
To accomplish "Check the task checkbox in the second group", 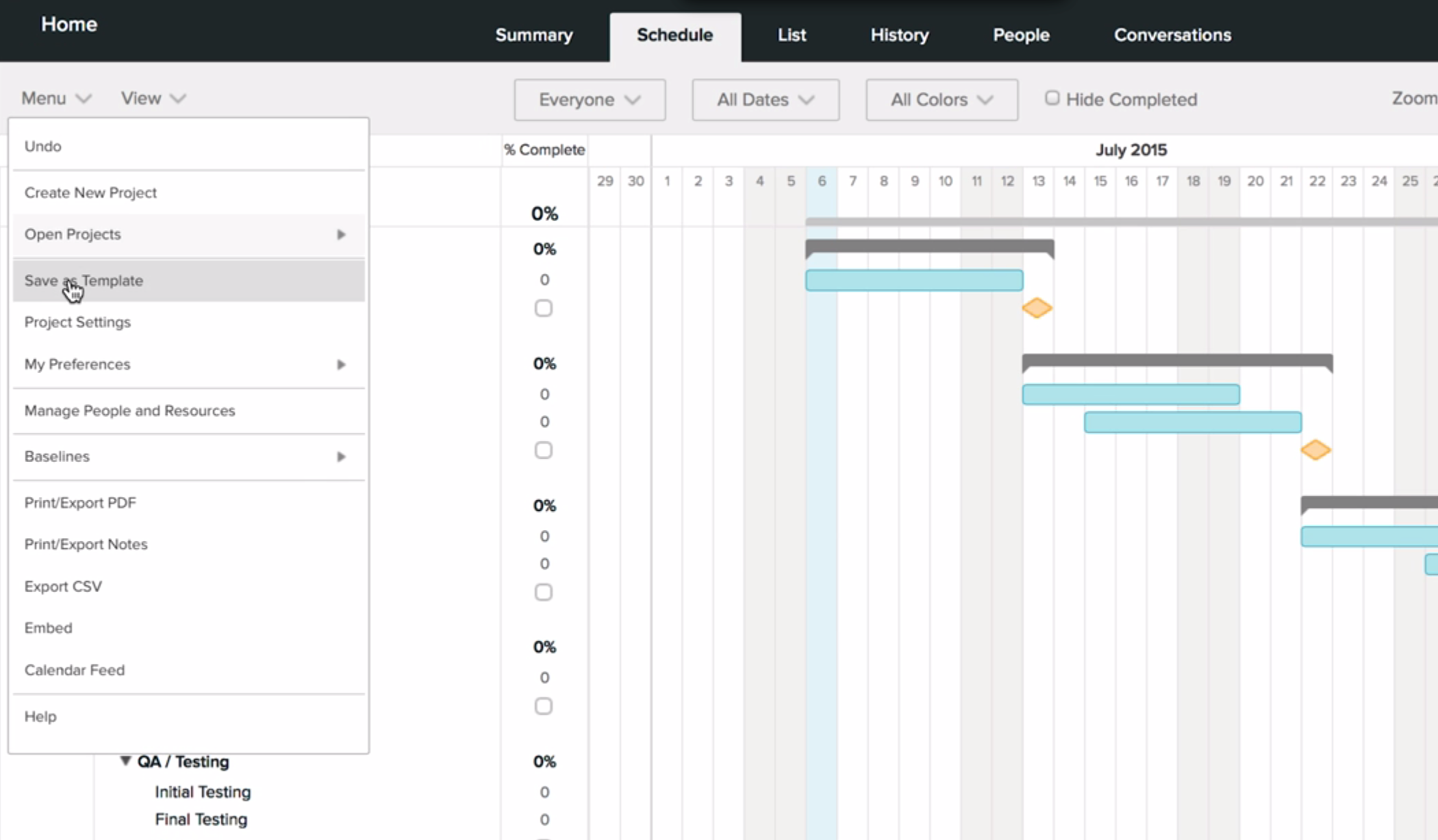I will (543, 450).
